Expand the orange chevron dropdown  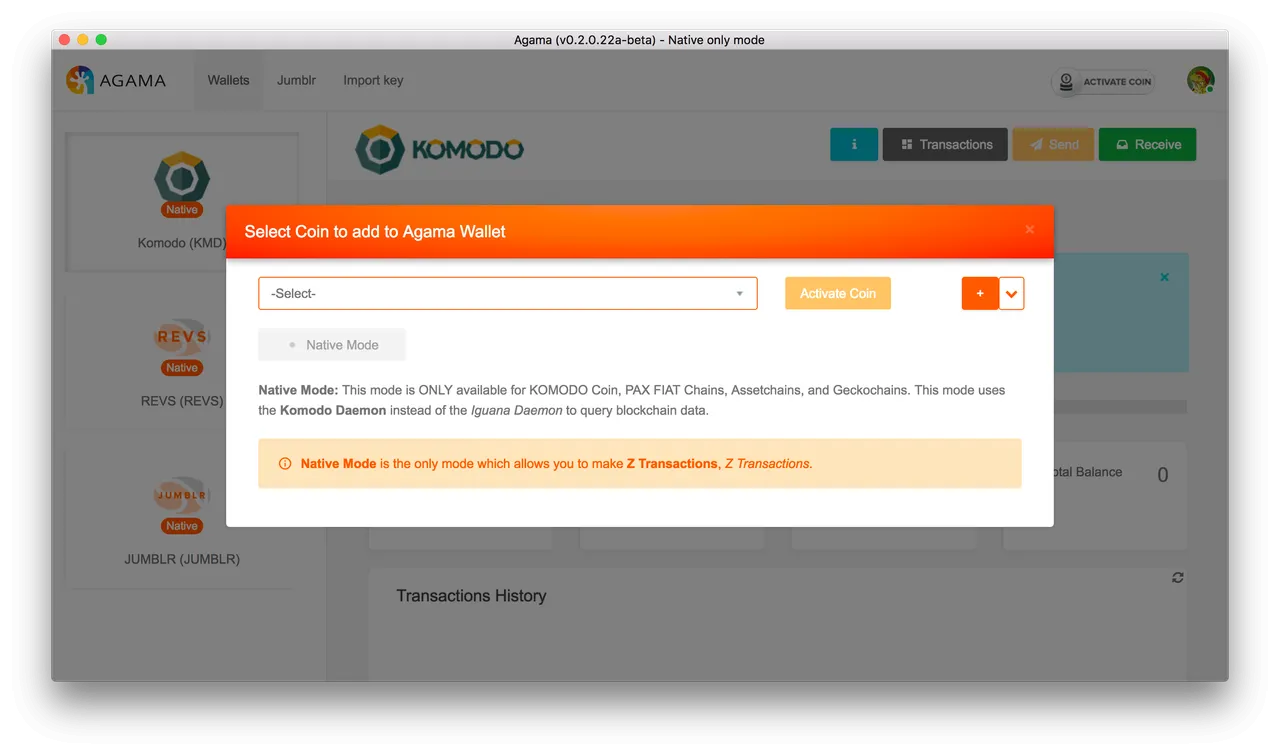(x=1012, y=293)
